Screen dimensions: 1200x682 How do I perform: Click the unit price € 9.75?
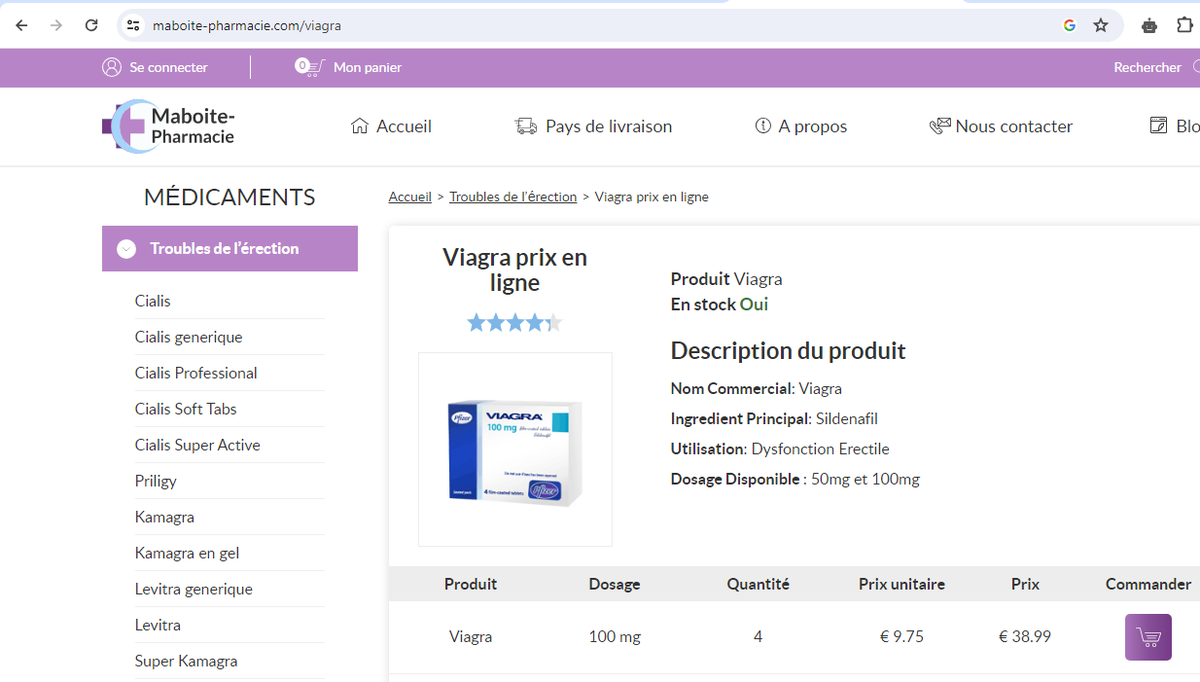(902, 636)
